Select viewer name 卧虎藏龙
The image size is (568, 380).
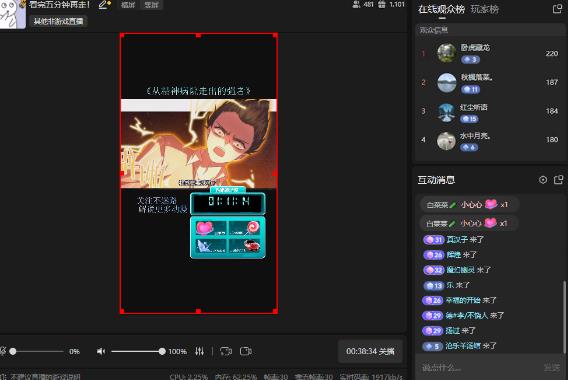click(x=475, y=47)
